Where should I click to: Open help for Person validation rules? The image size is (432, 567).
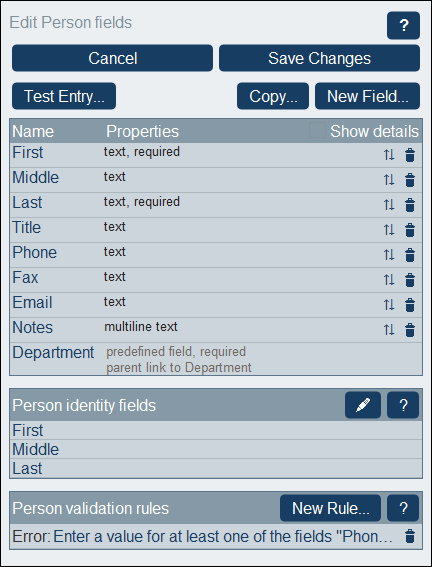click(x=403, y=508)
